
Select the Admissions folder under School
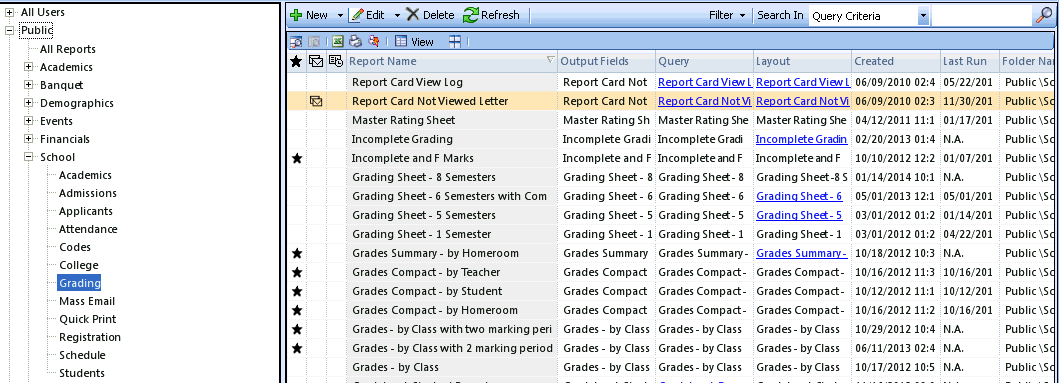tap(88, 193)
